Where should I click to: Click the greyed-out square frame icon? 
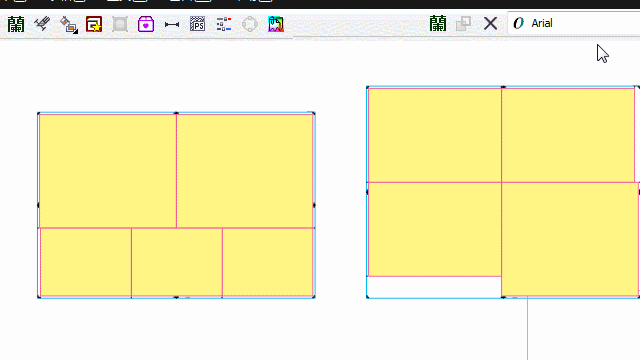point(120,24)
